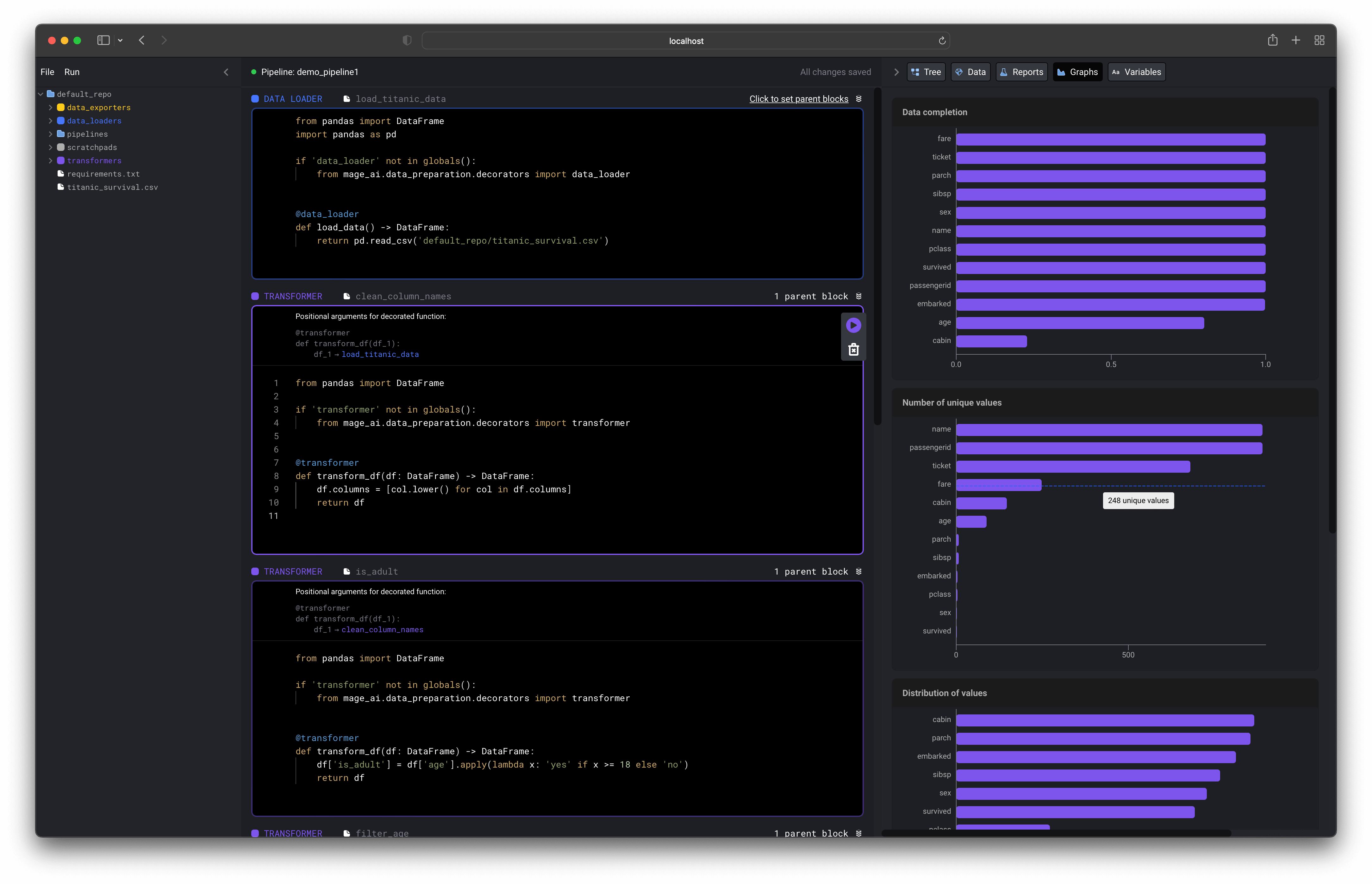Open the Run menu
The height and width of the screenshot is (884, 1372).
[72, 72]
